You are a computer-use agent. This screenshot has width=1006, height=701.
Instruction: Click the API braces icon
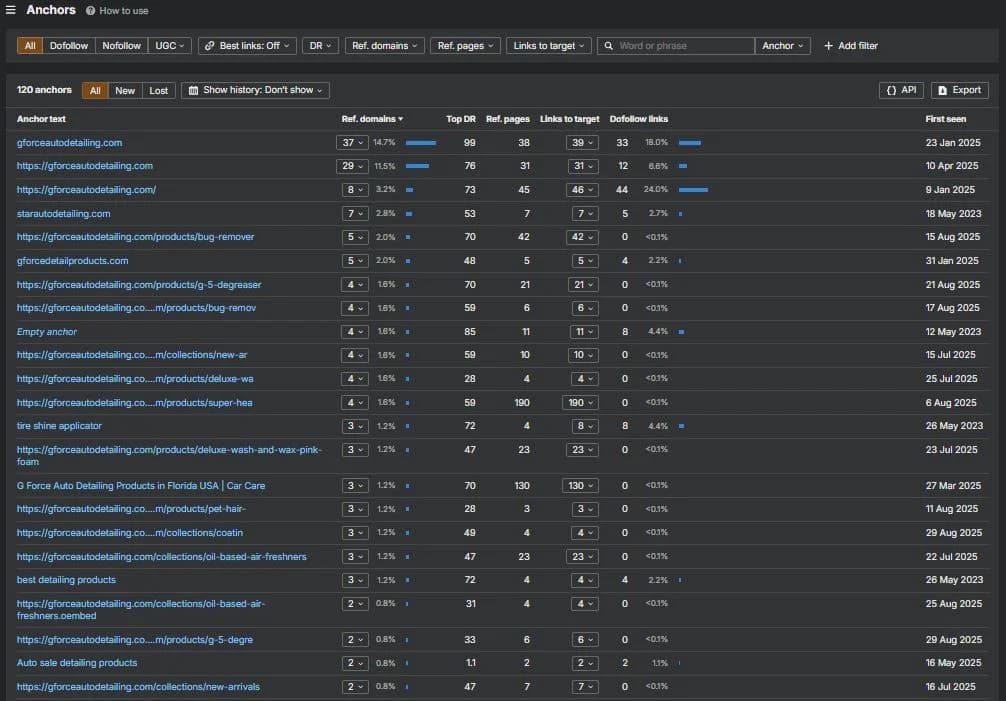(891, 90)
